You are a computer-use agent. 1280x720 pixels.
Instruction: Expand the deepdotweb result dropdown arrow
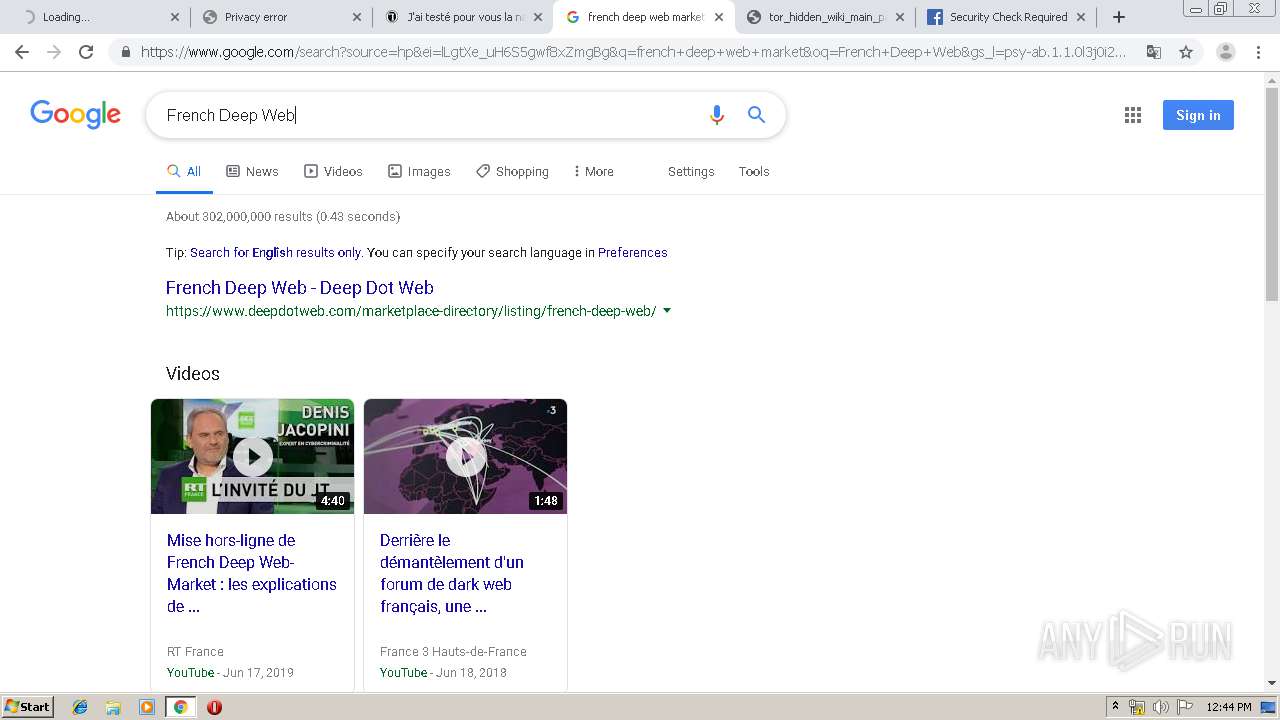point(667,311)
